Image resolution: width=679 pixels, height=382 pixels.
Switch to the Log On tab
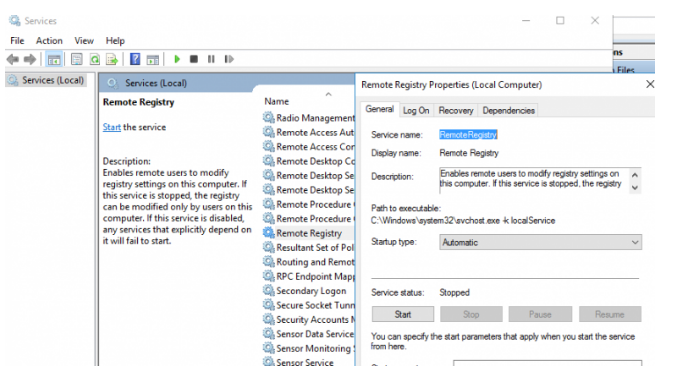point(416,110)
